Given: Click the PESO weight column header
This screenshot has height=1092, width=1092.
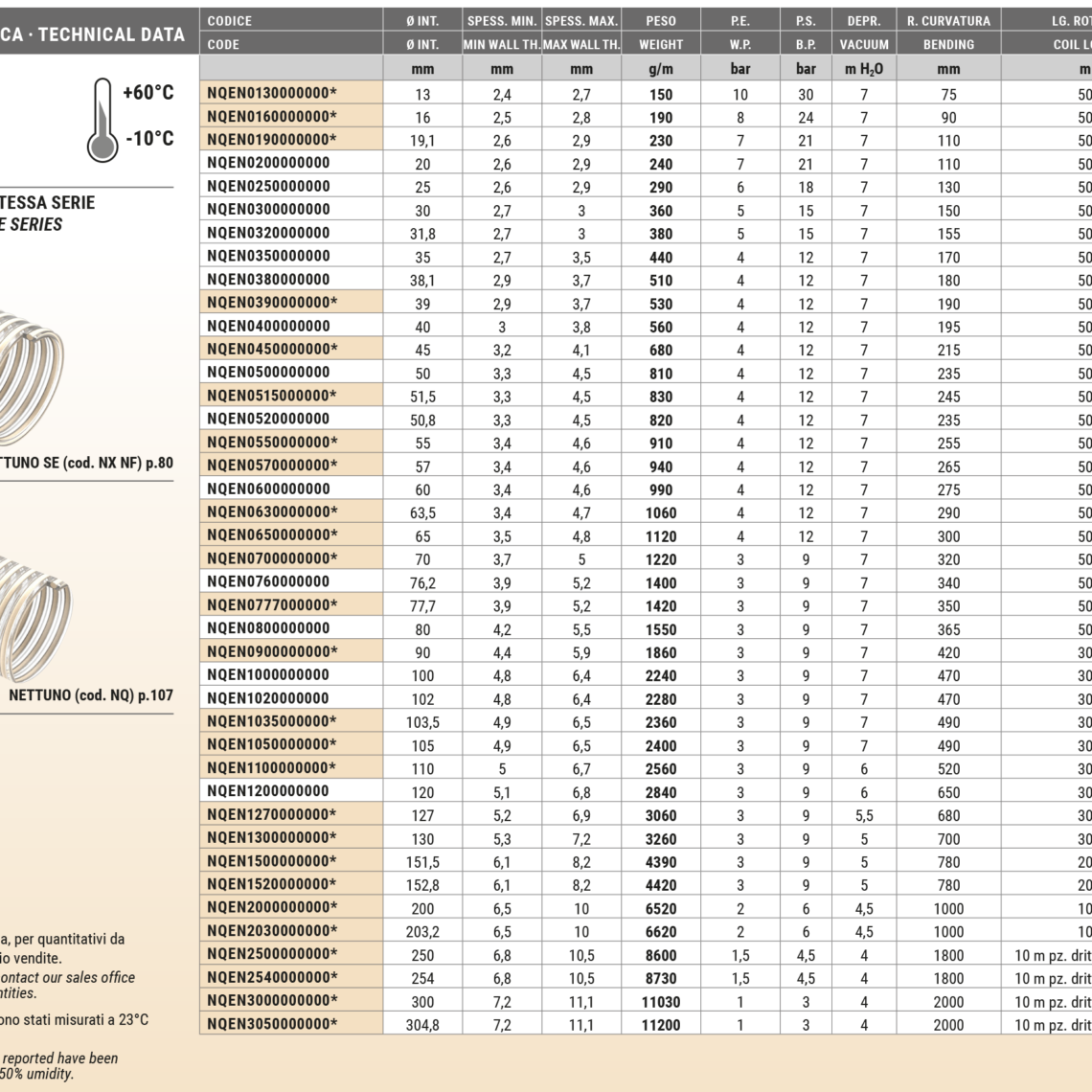Looking at the screenshot, I should [x=660, y=20].
